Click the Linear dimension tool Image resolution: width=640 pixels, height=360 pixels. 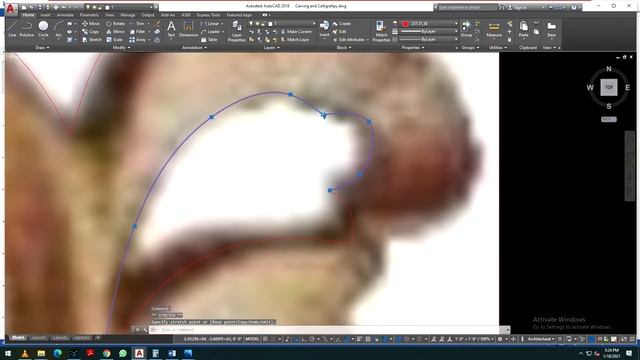[x=211, y=24]
